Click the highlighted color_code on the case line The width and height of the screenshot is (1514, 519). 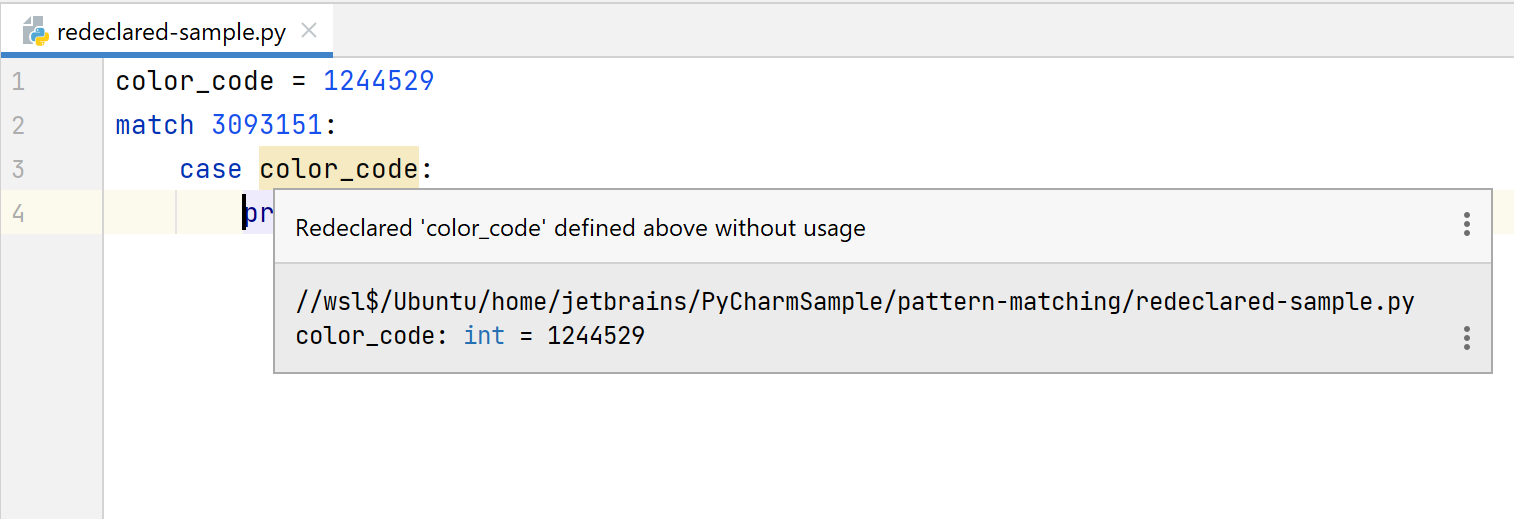(338, 169)
